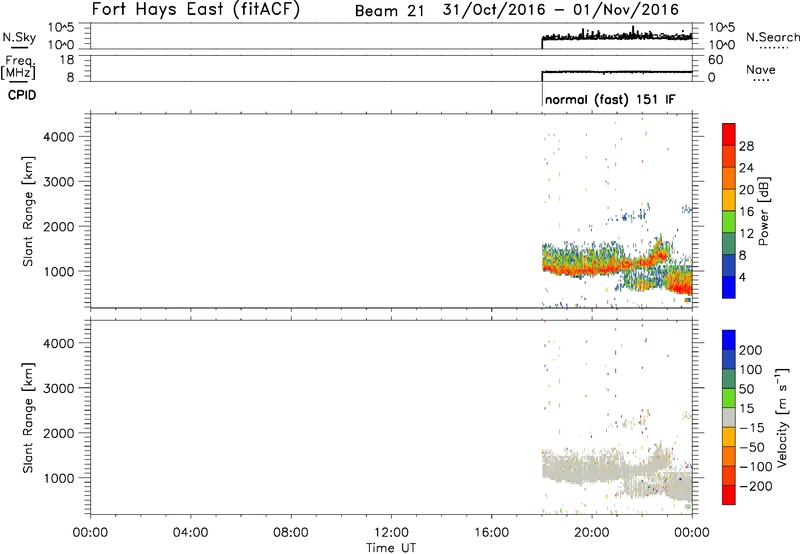This screenshot has width=800, height=554.
Task: Click the 'Power [dB]' color bar label
Action: tap(763, 211)
